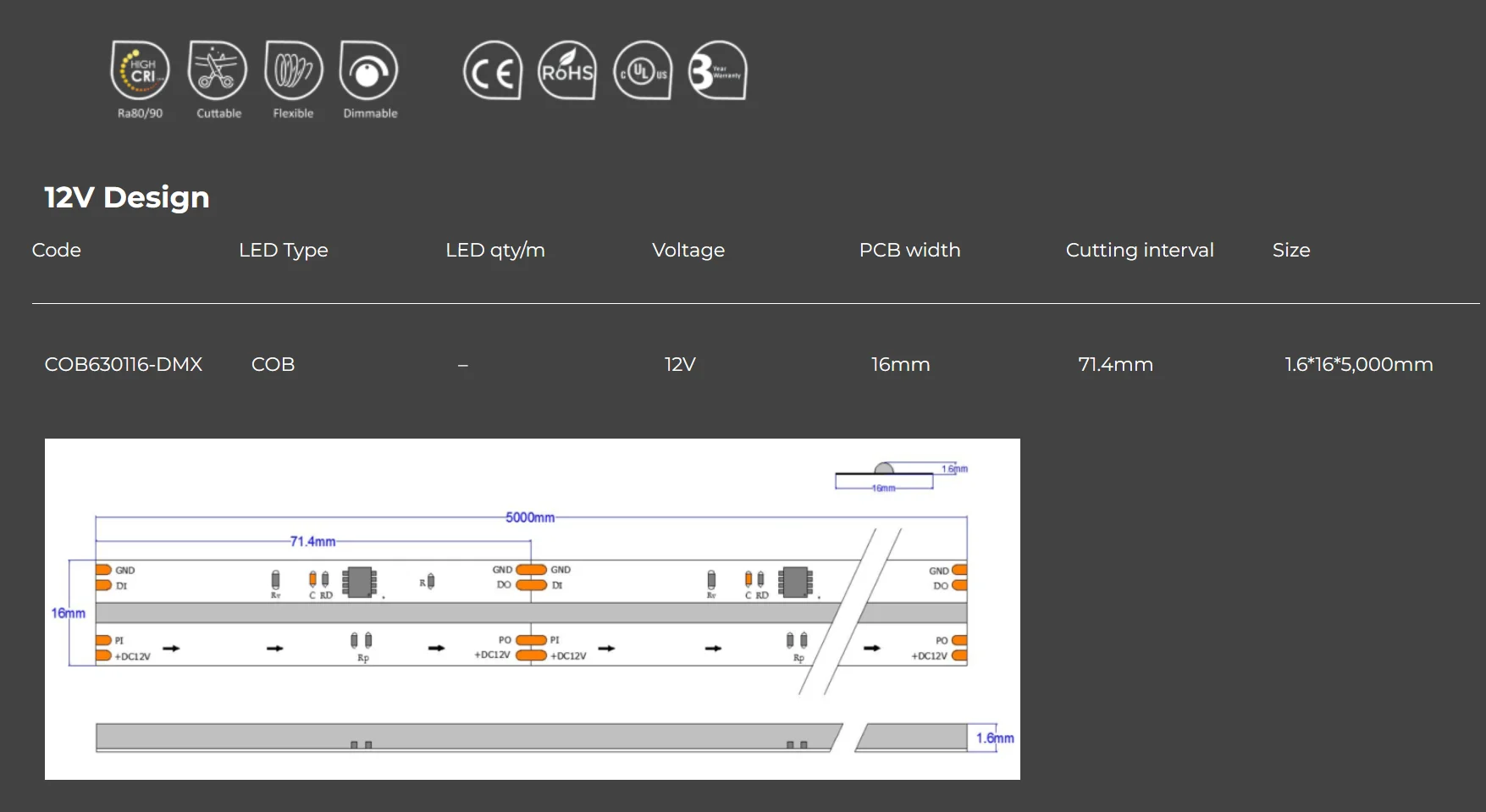Click the cross-section profile drawing

click(x=883, y=474)
